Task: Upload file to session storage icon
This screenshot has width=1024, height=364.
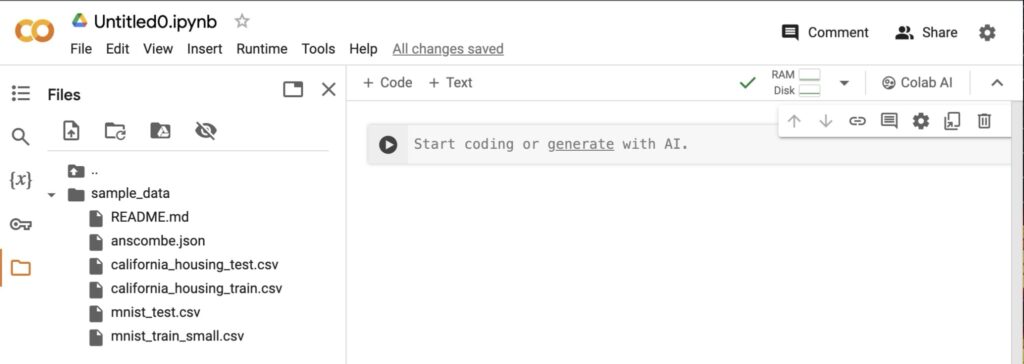Action: 71,131
